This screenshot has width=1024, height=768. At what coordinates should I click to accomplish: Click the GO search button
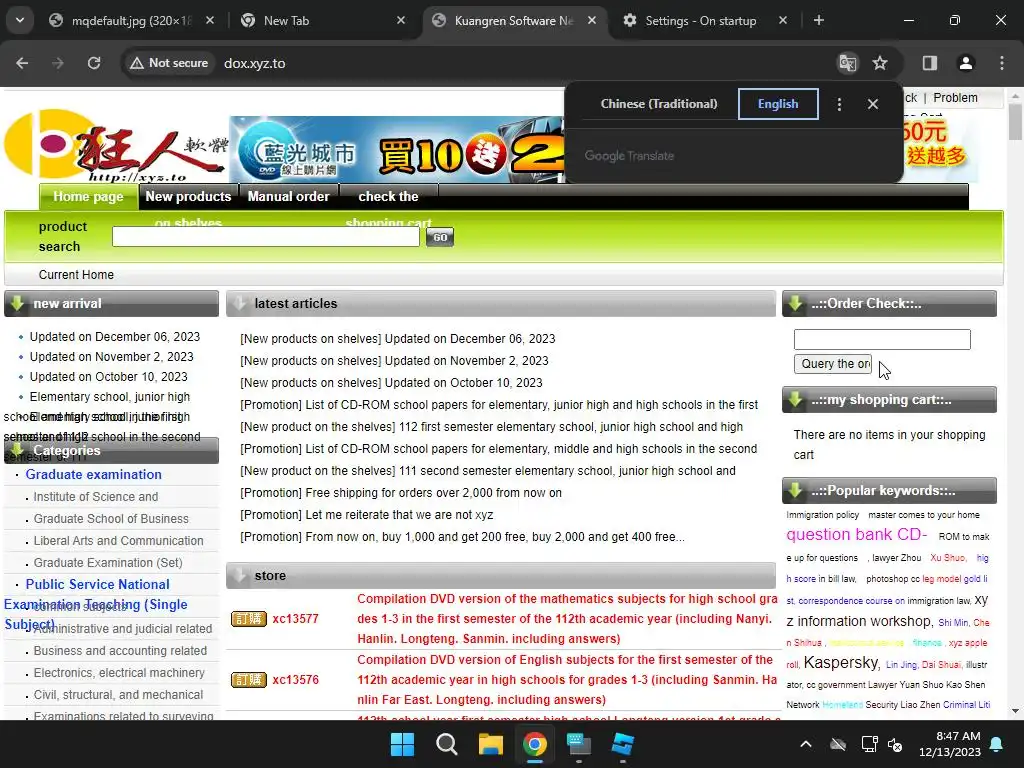440,237
